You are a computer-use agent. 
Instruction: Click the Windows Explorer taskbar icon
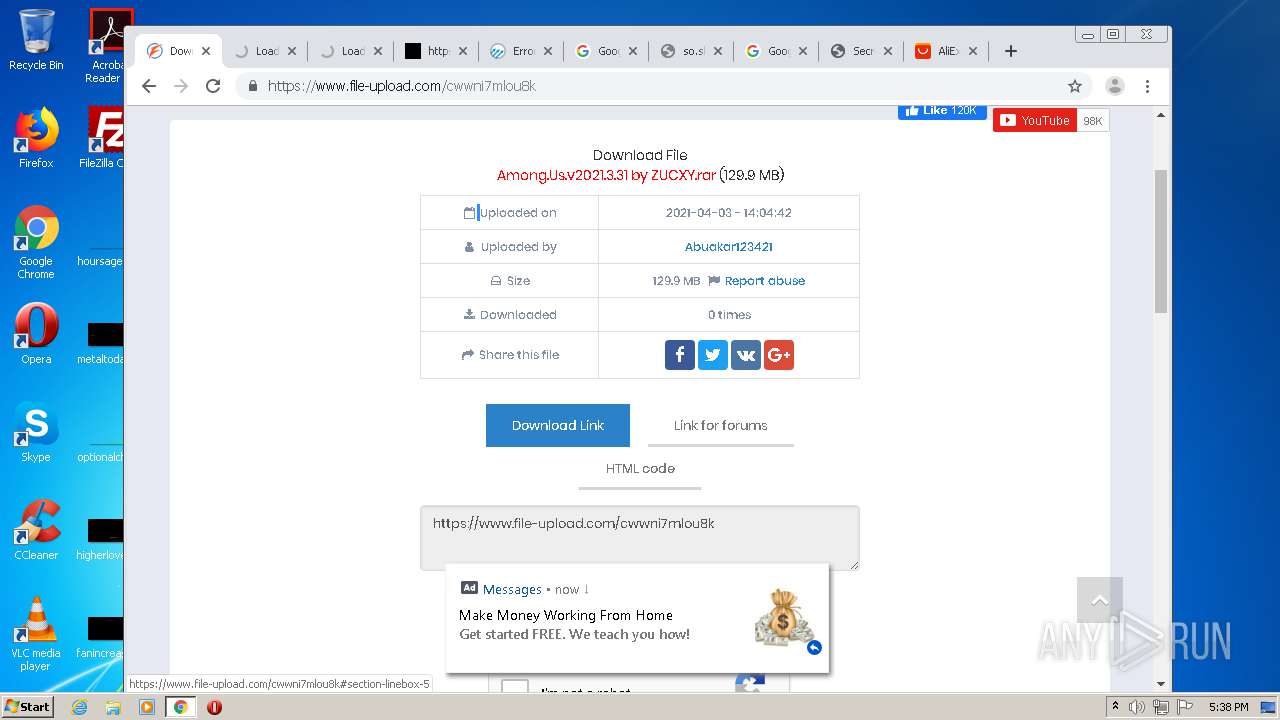click(x=113, y=707)
